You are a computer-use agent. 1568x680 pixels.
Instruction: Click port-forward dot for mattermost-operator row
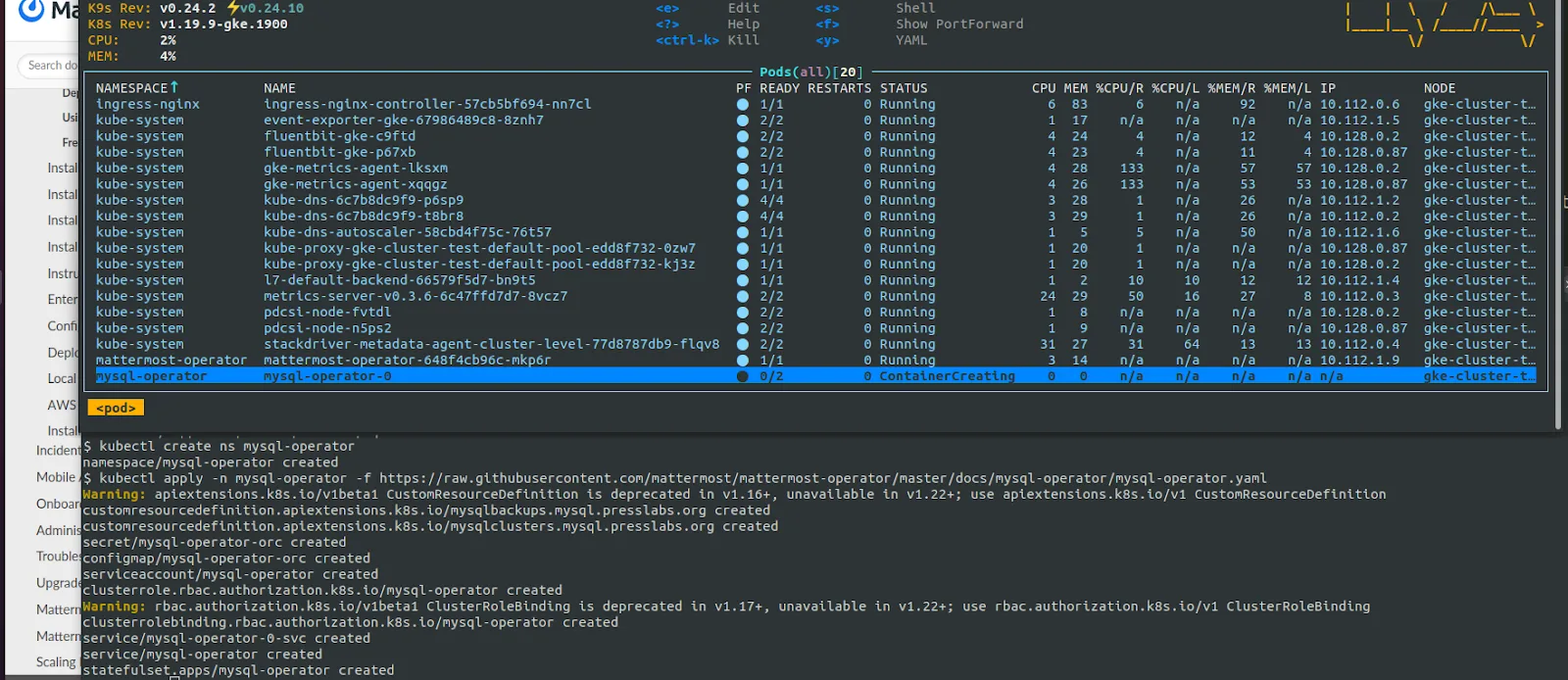click(743, 361)
